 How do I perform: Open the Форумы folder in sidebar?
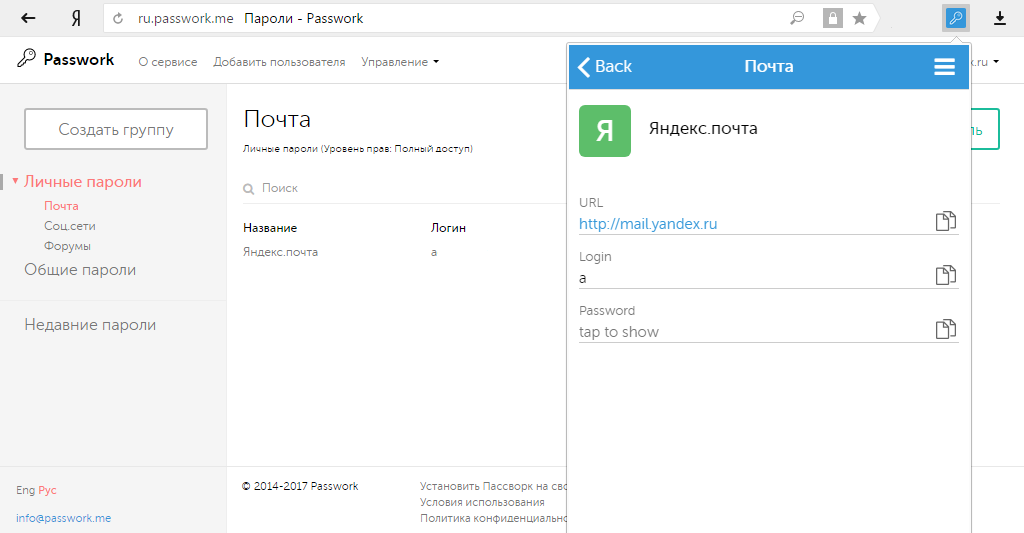(67, 246)
